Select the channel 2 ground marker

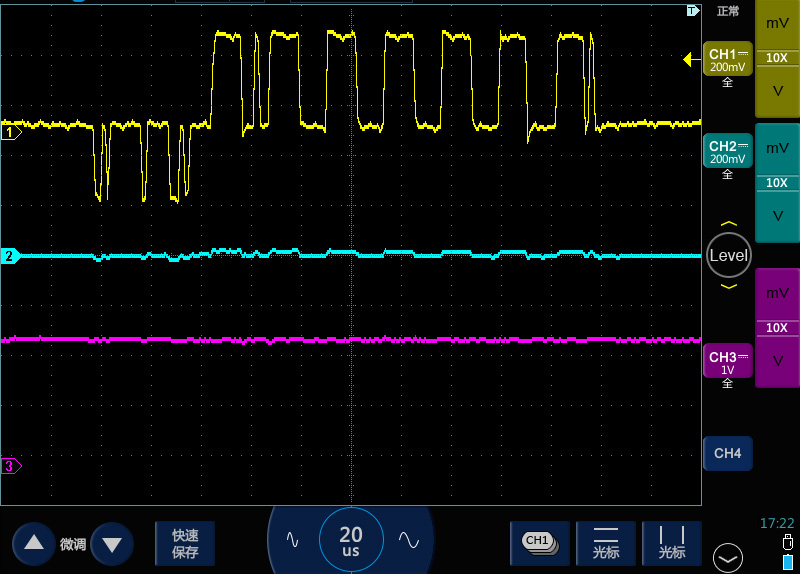11,256
